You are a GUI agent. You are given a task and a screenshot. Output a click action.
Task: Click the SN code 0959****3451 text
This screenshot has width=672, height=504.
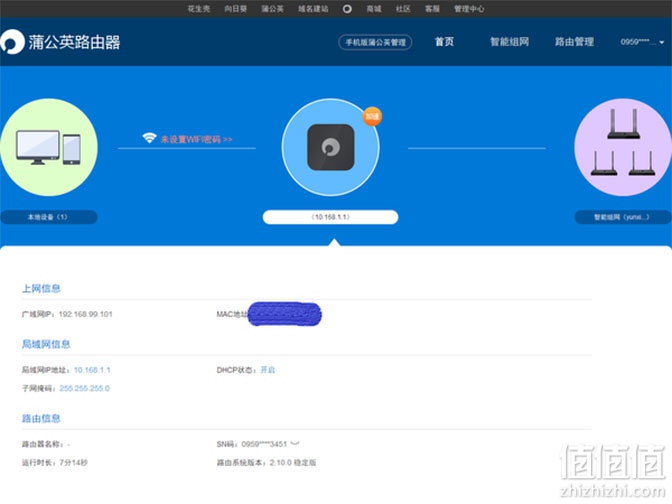tap(264, 444)
